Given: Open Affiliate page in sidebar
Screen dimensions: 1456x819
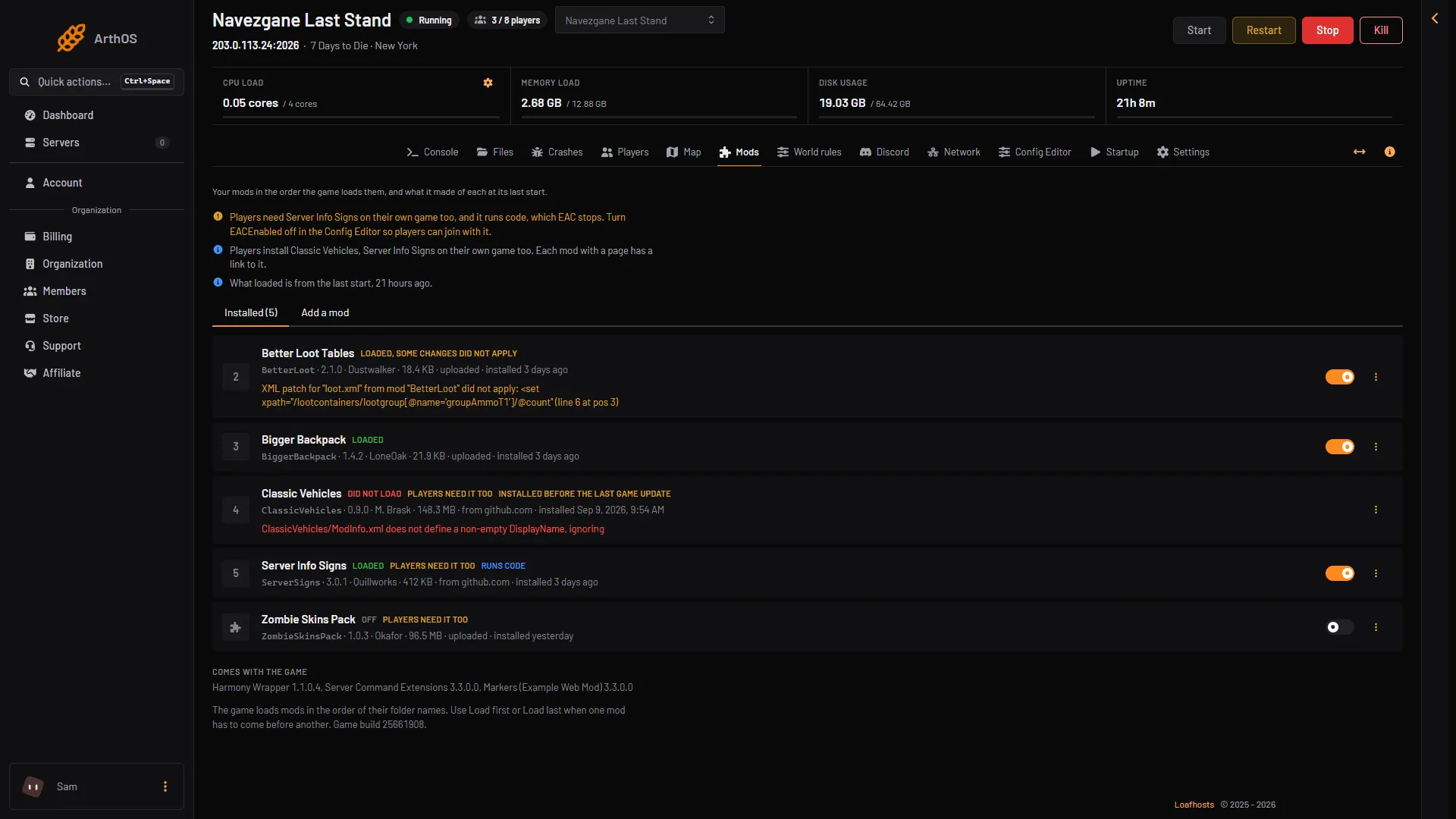Looking at the screenshot, I should [96, 373].
